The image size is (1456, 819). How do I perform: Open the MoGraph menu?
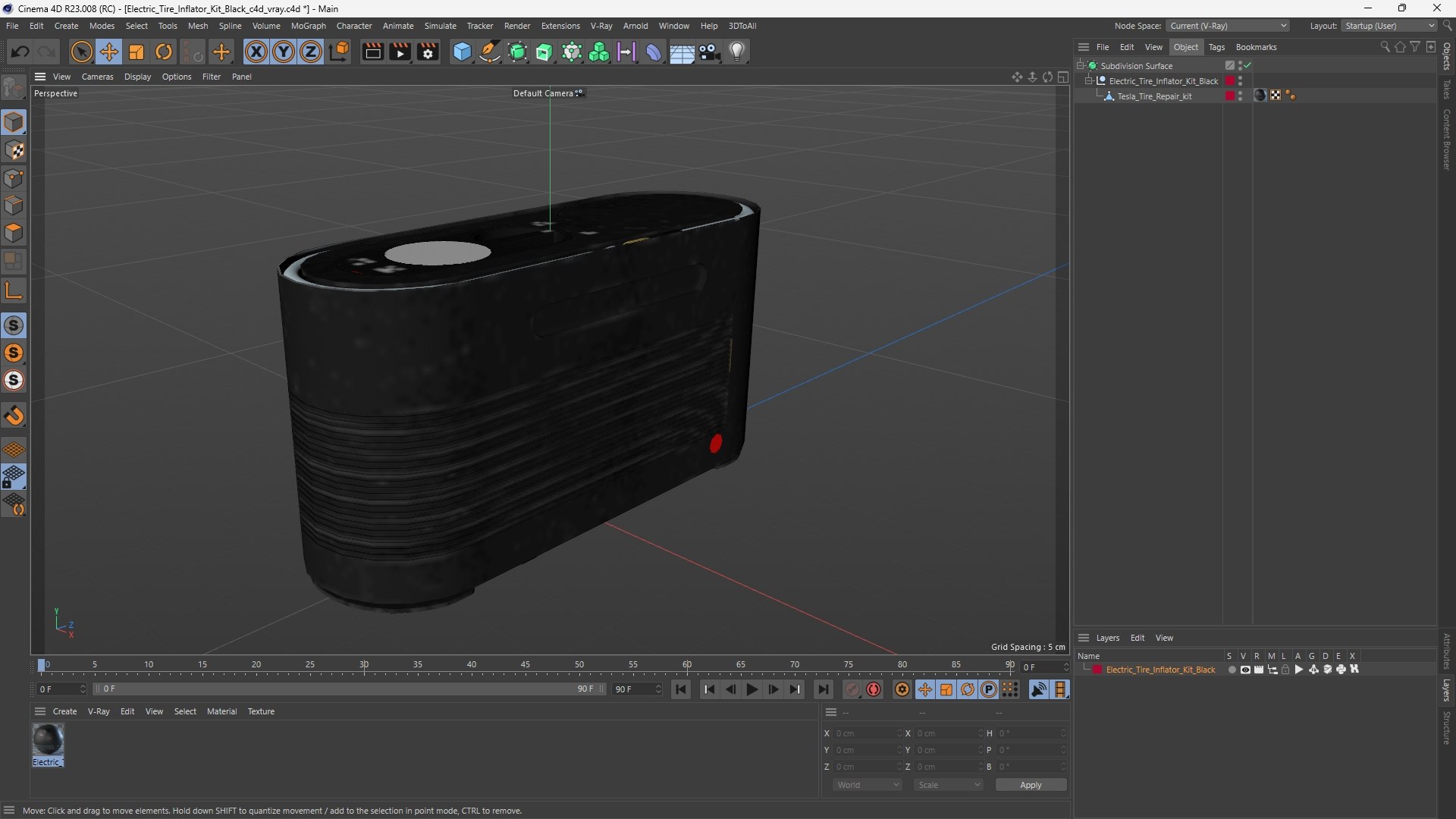click(308, 26)
